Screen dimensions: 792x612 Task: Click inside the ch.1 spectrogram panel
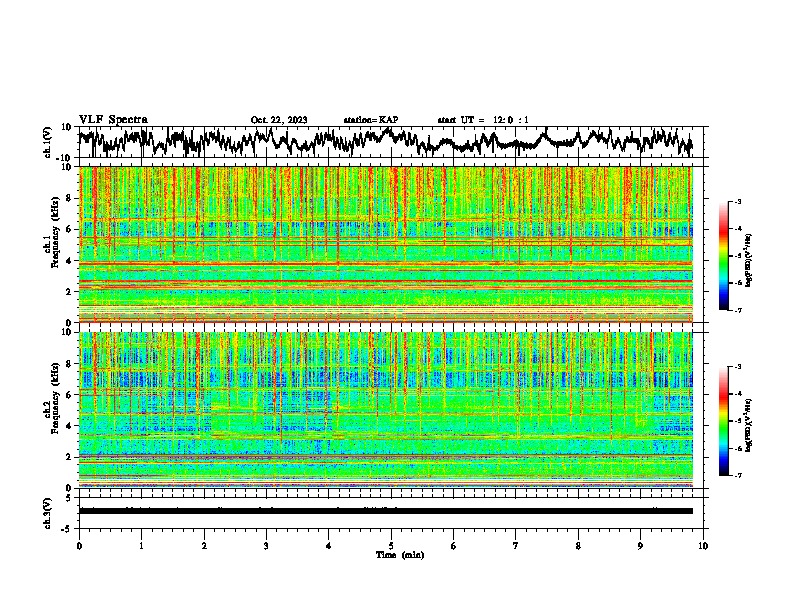point(385,244)
